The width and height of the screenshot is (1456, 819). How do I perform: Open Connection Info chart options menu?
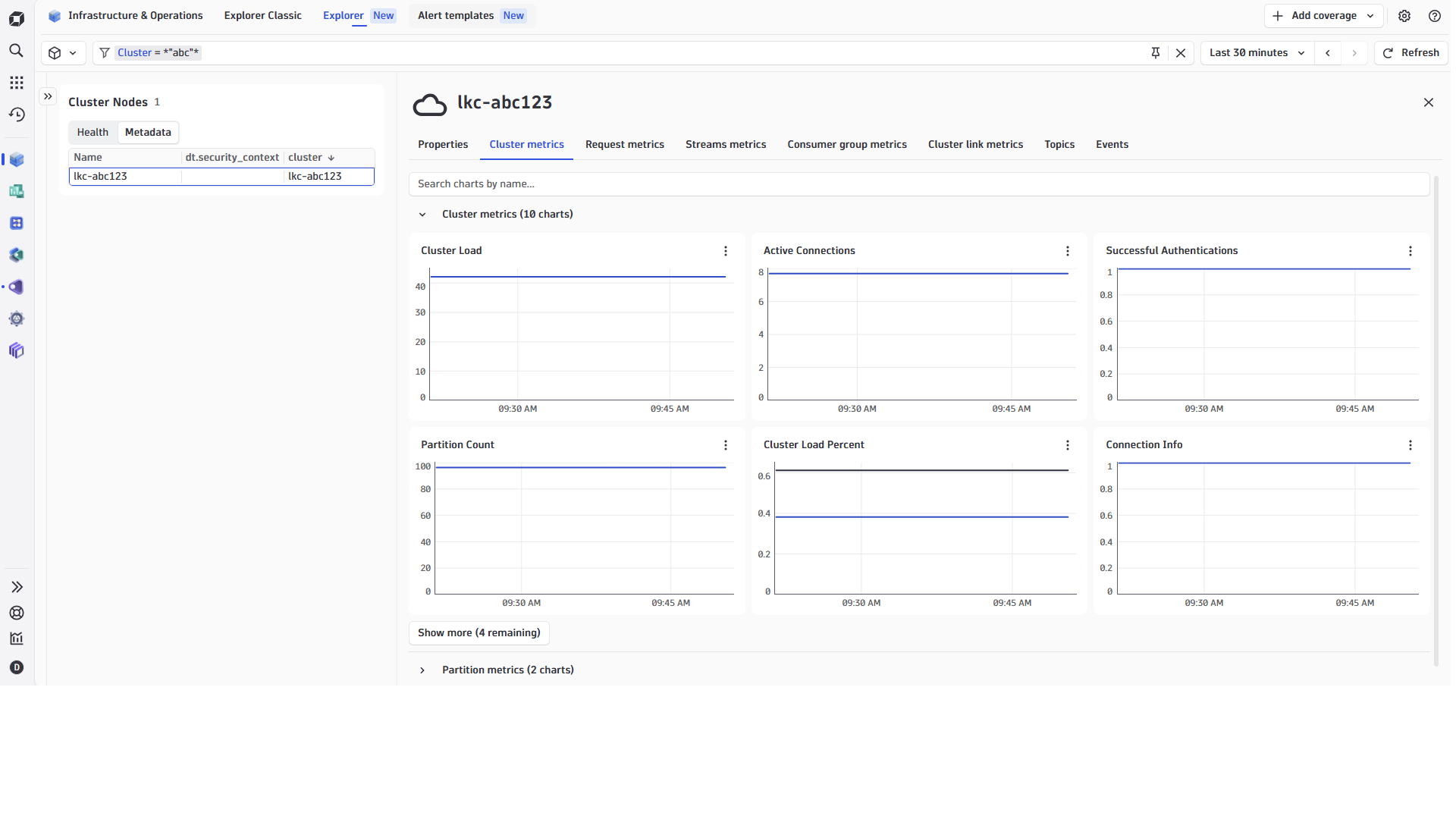[x=1410, y=445]
